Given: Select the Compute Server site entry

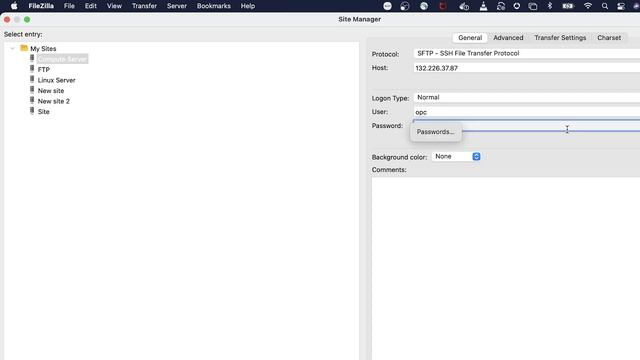Looking at the screenshot, I should click(x=62, y=59).
